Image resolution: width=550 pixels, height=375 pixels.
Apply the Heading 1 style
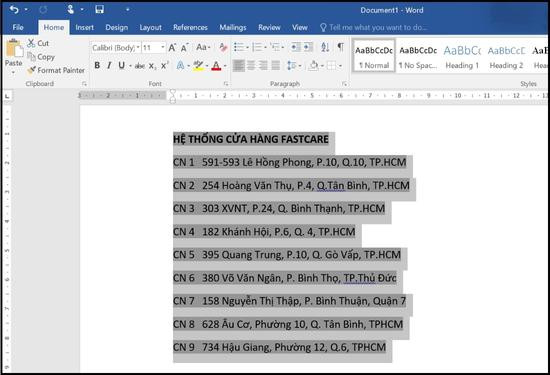[x=462, y=56]
